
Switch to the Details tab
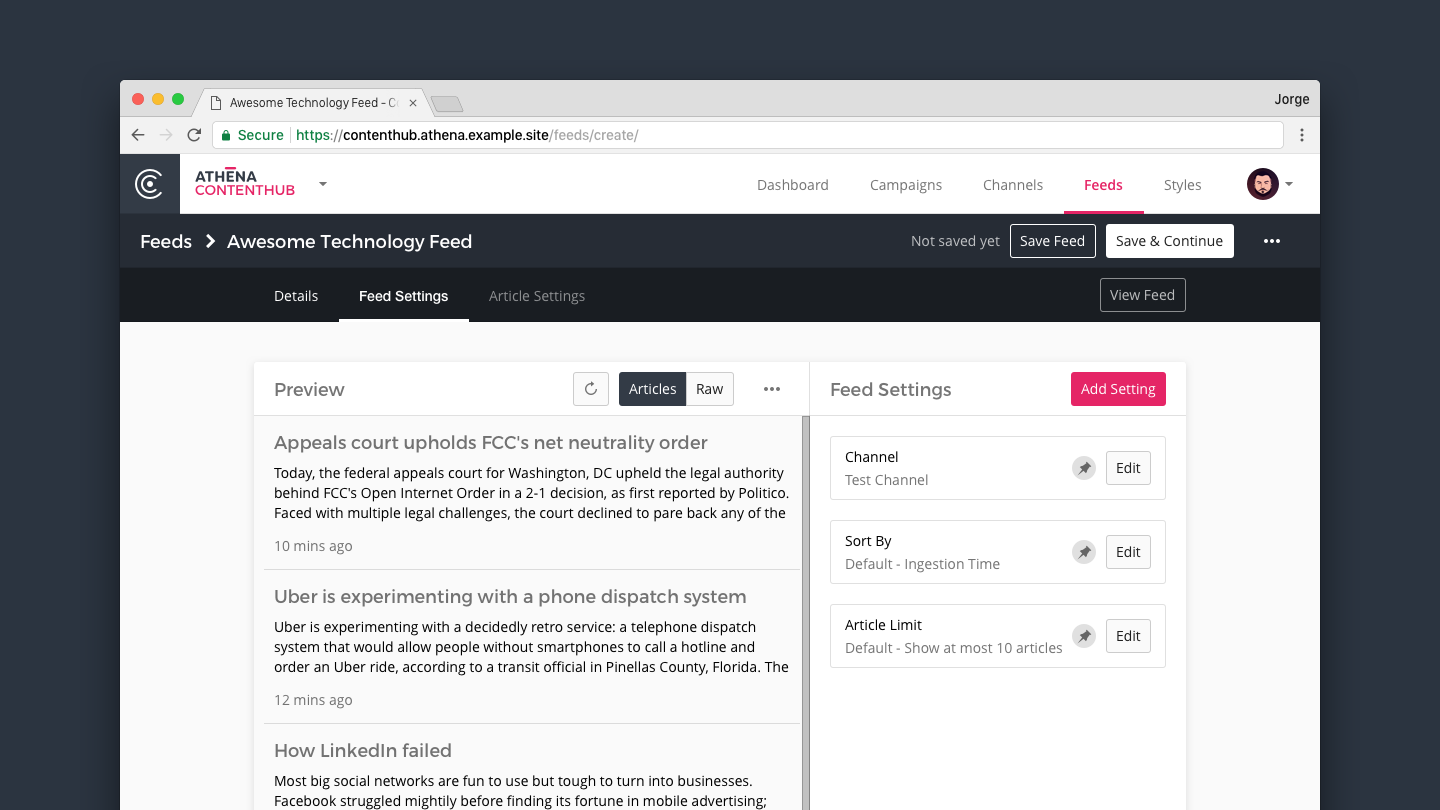[x=296, y=296]
